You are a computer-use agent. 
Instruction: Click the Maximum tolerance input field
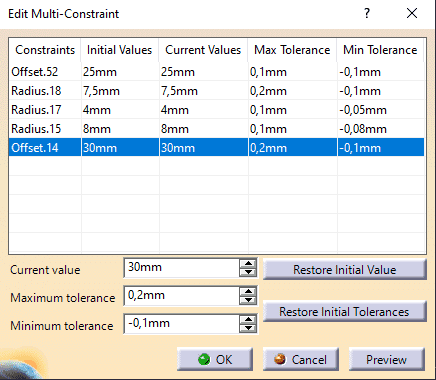[181, 296]
